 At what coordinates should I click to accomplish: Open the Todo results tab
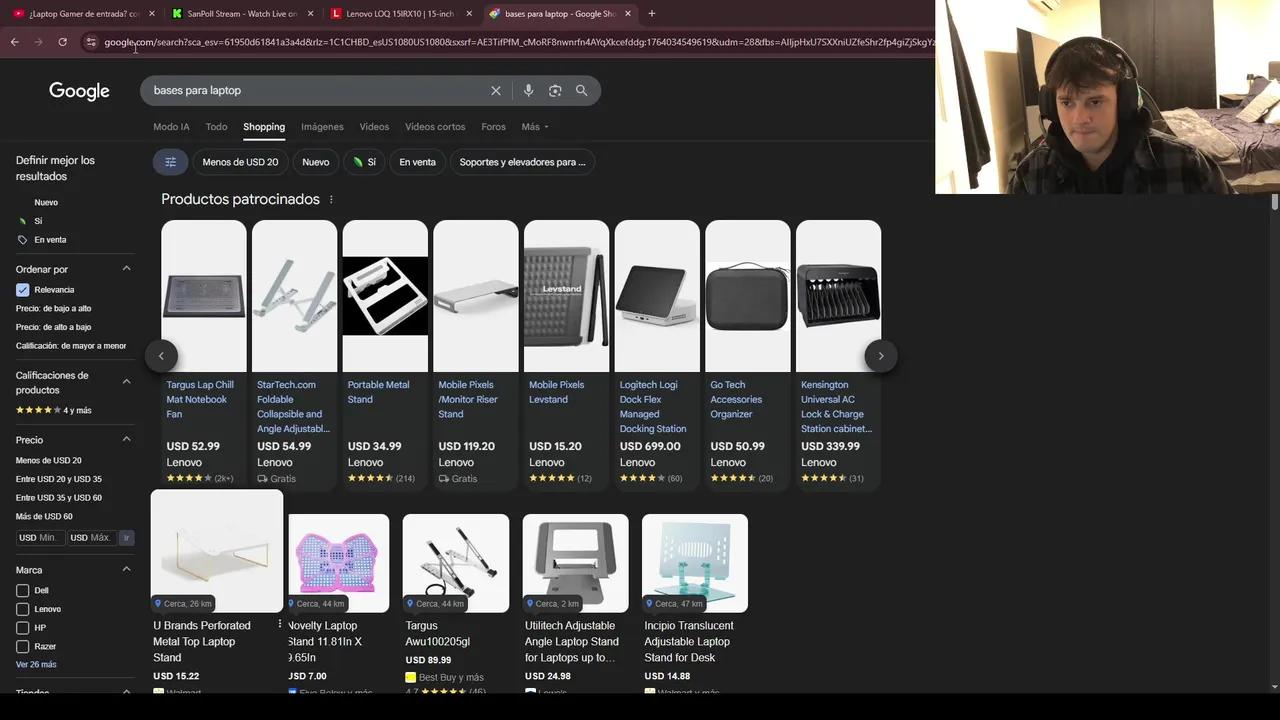(x=216, y=127)
